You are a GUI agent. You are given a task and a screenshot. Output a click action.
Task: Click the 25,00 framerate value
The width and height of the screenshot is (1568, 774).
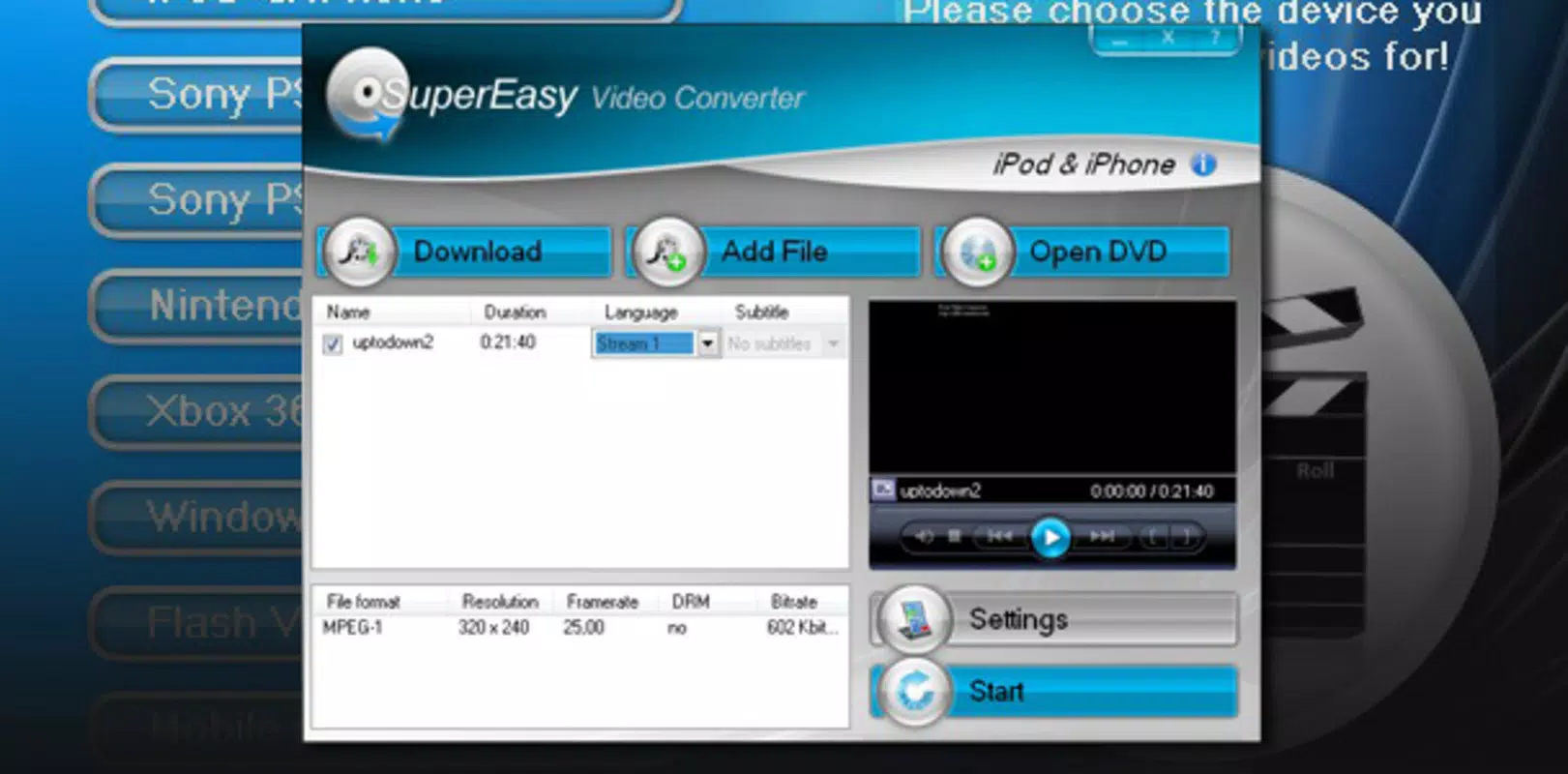(583, 627)
